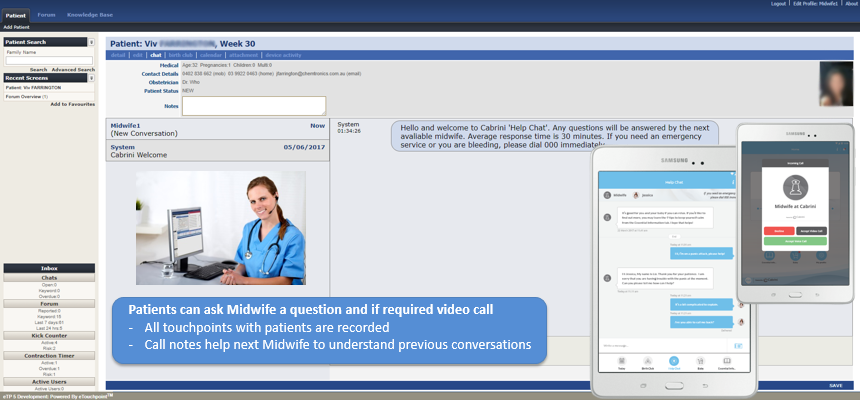
Task: Open the device activity sub-tab
Action: tap(283, 55)
